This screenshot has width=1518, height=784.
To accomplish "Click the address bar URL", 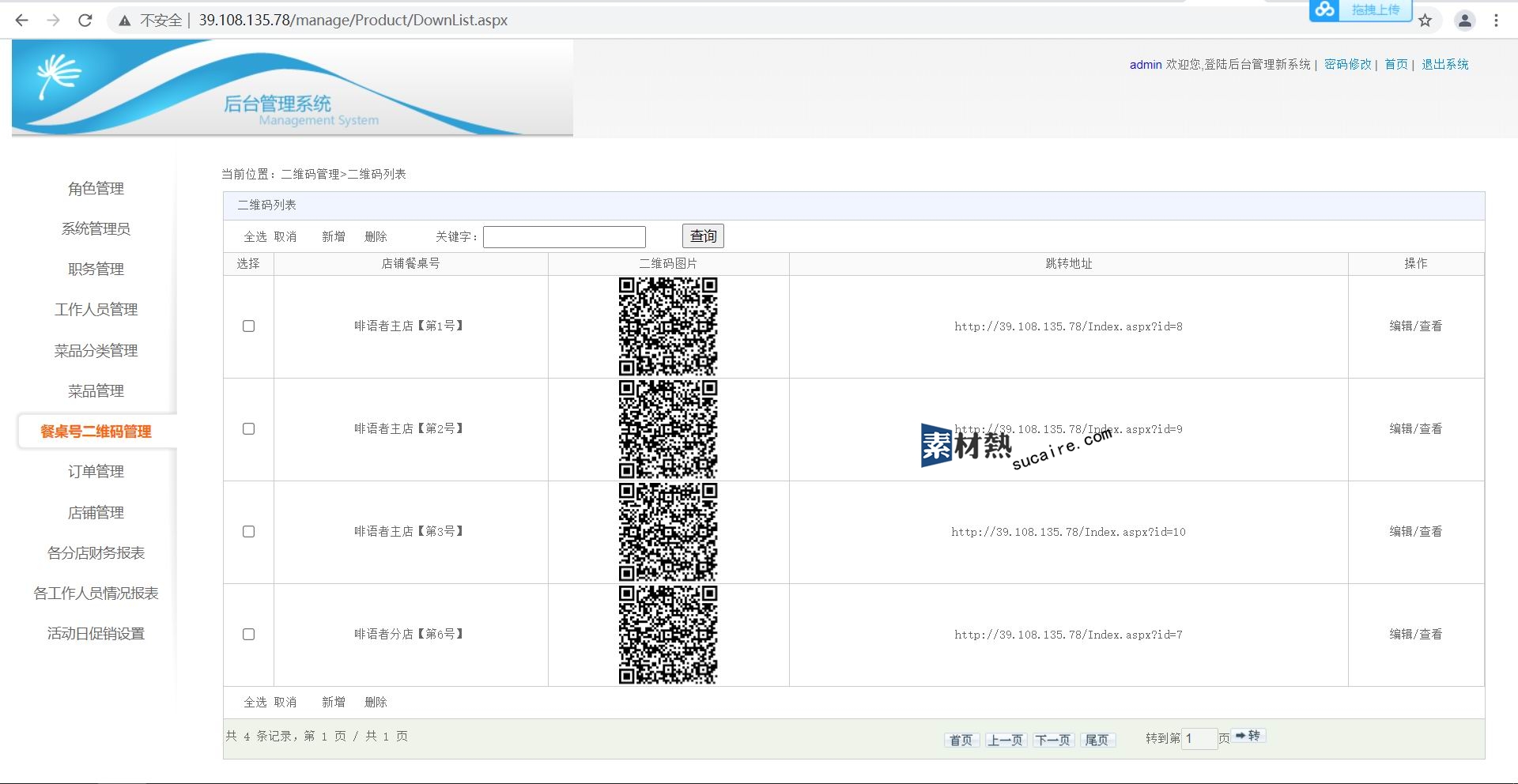I will (x=353, y=21).
